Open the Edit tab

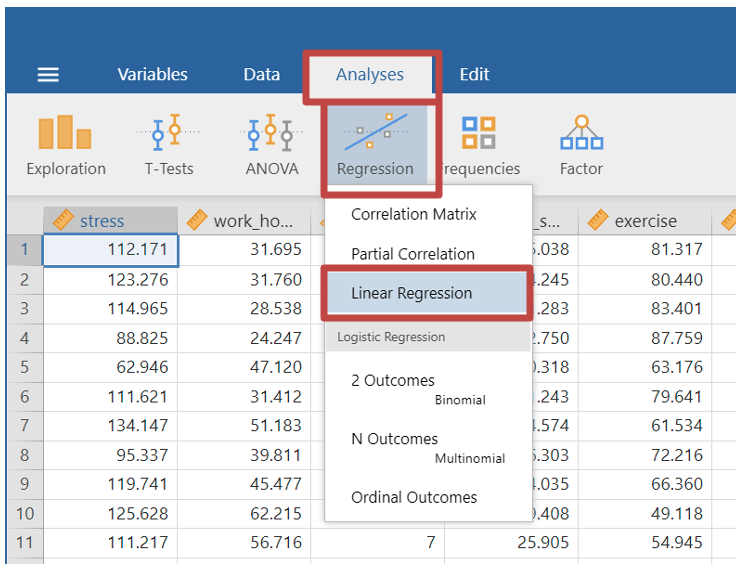(474, 75)
